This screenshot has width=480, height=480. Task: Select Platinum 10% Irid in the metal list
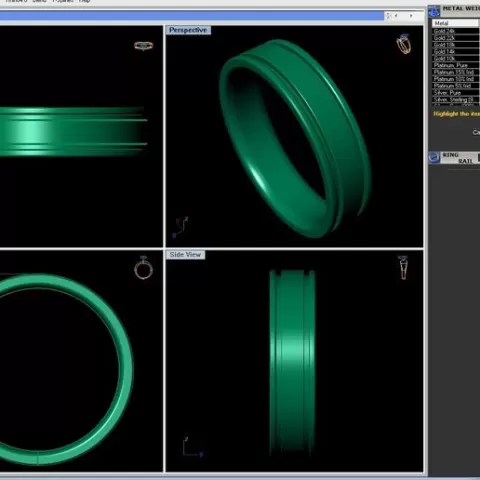[456, 79]
